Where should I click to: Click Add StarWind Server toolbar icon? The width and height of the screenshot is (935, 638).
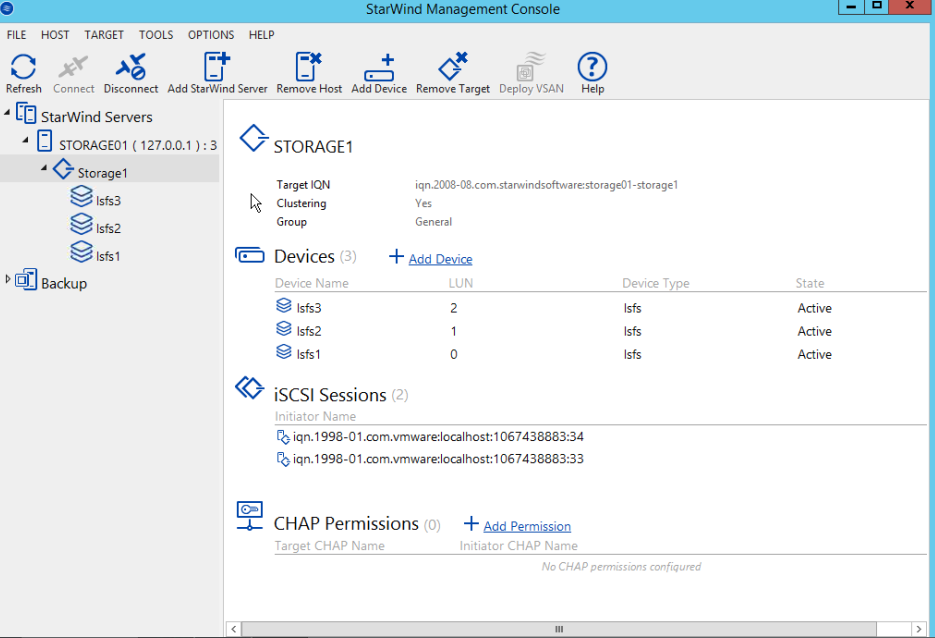coord(217,66)
